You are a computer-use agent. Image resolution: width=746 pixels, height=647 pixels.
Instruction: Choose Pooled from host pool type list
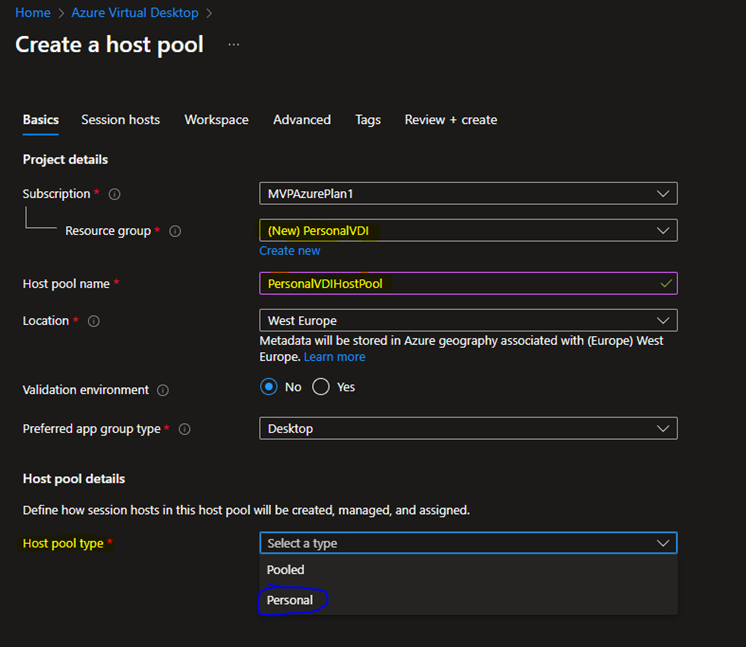click(286, 570)
